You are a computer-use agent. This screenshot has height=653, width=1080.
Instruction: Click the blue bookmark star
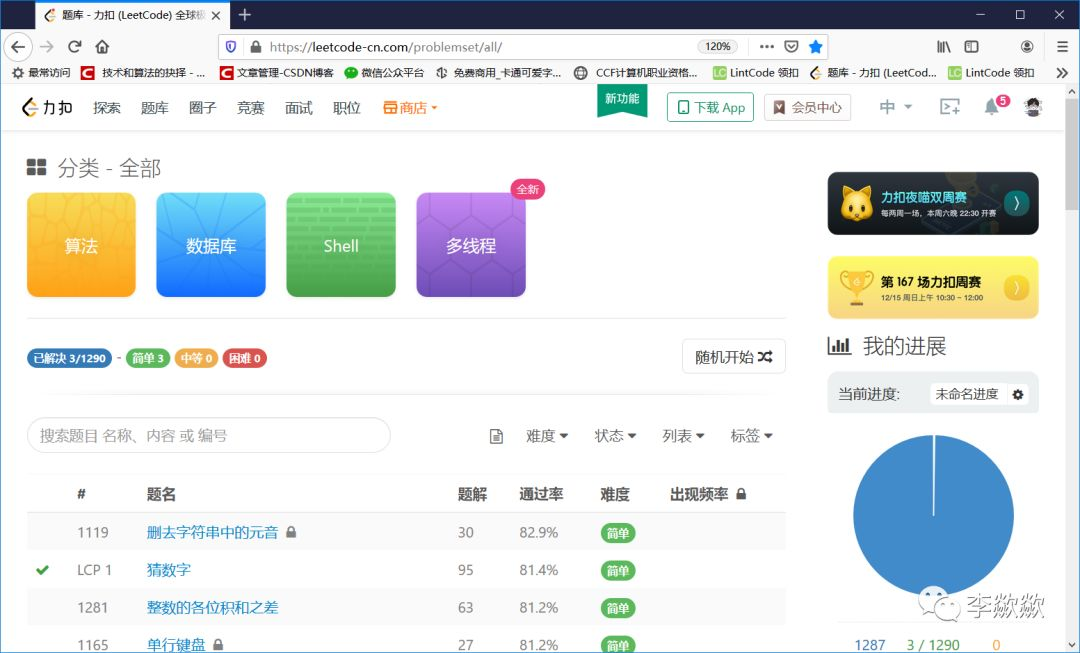816,47
